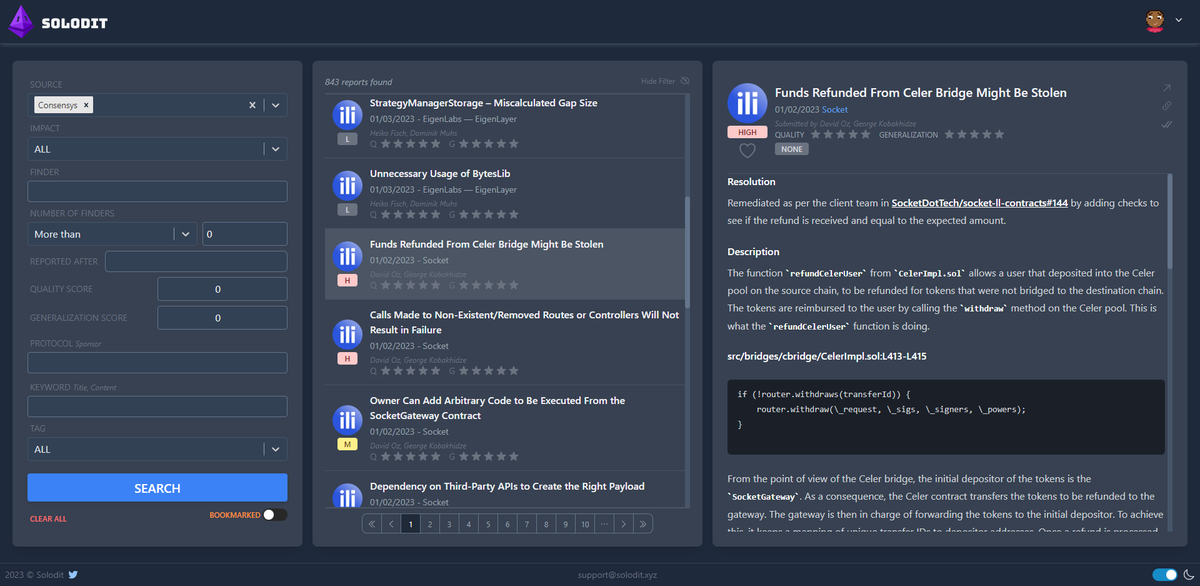1200x586 pixels.
Task: Select 'Funds Refunded From Celer Bridge' list item
Action: point(505,264)
